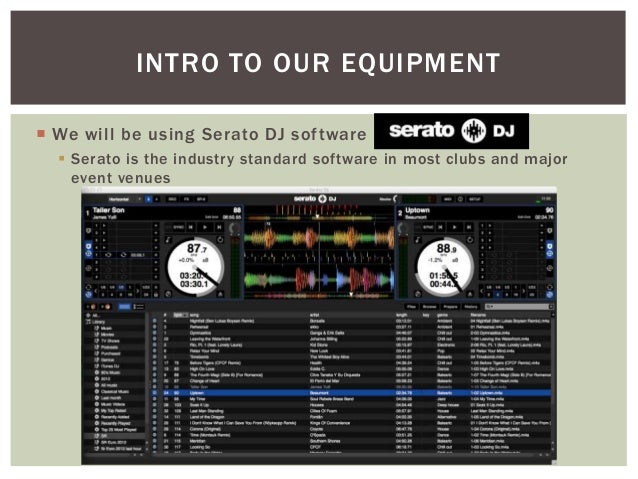Toggle keylock note icon on deck 2
Image resolution: width=638 pixels, height=479 pixels.
(418, 240)
